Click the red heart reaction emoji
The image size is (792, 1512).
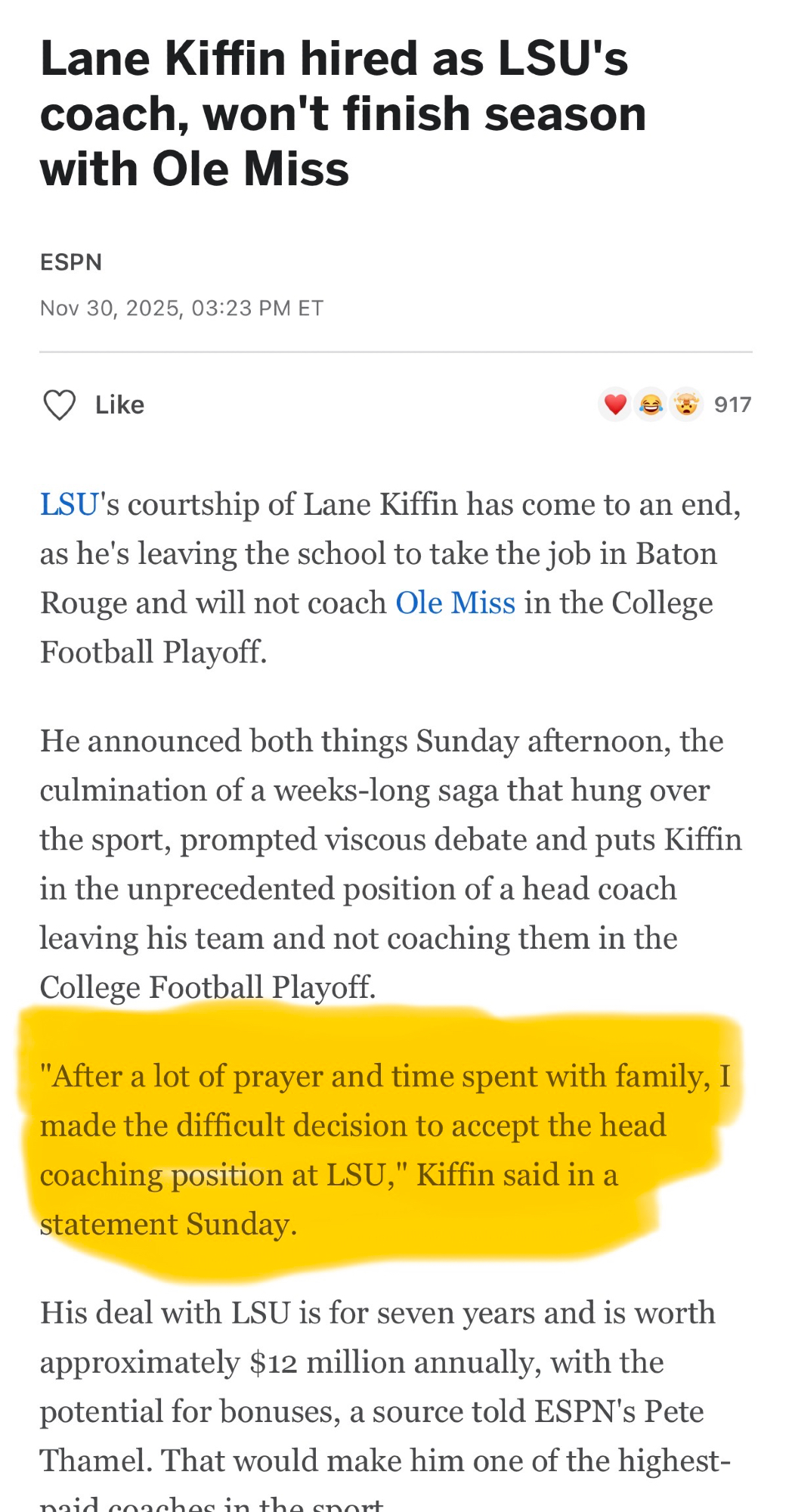click(x=615, y=405)
